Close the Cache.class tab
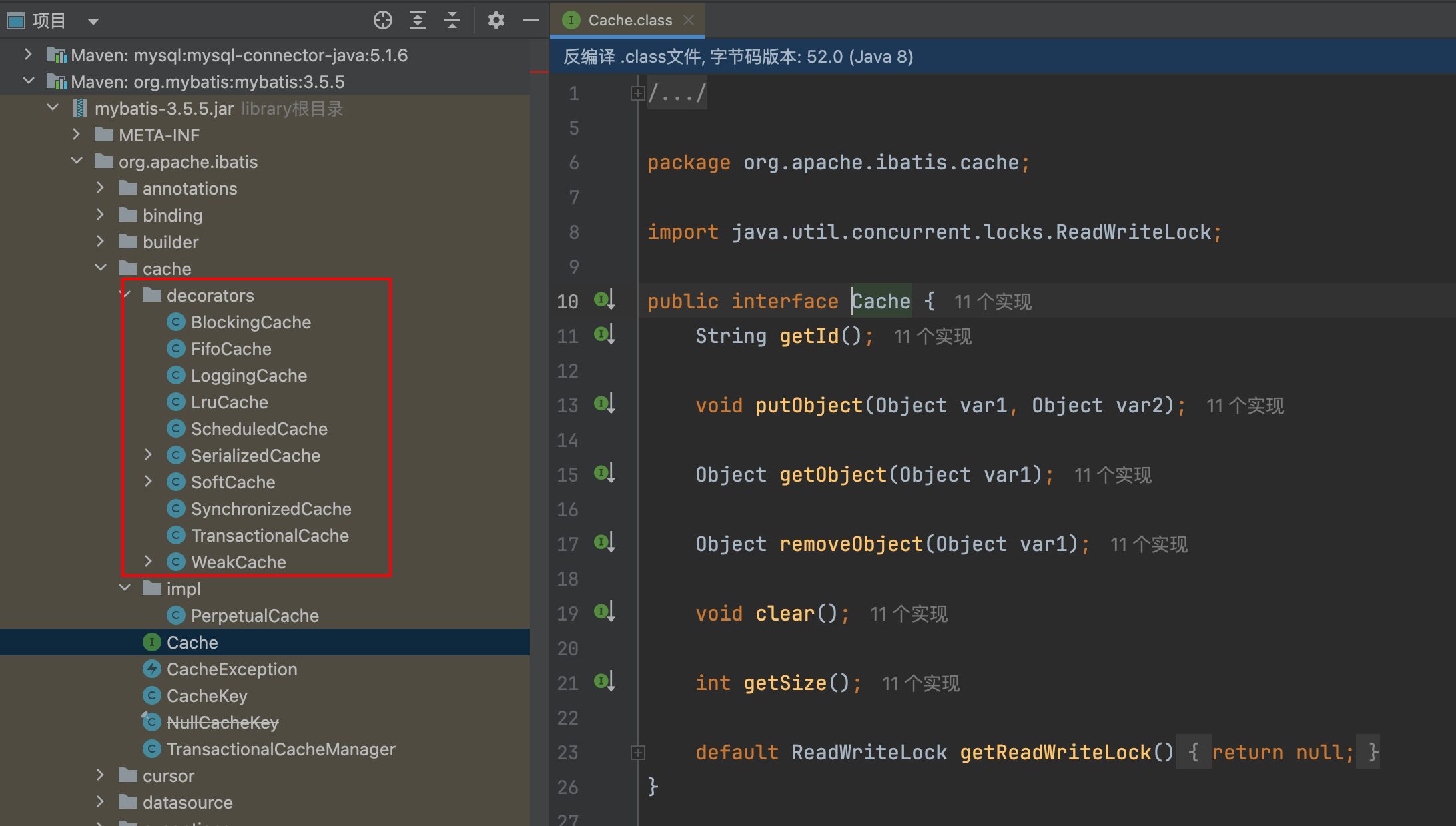 click(x=689, y=20)
